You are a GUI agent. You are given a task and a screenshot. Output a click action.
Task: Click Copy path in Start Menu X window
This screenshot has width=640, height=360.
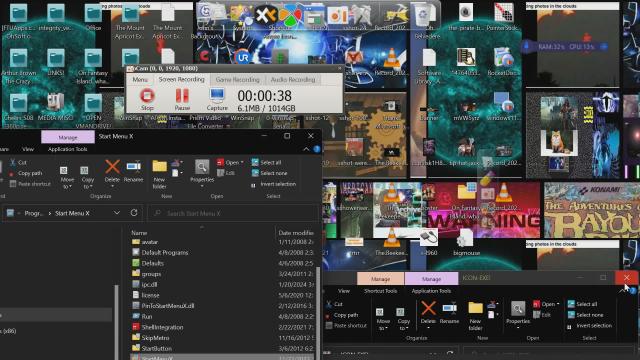click(x=26, y=173)
